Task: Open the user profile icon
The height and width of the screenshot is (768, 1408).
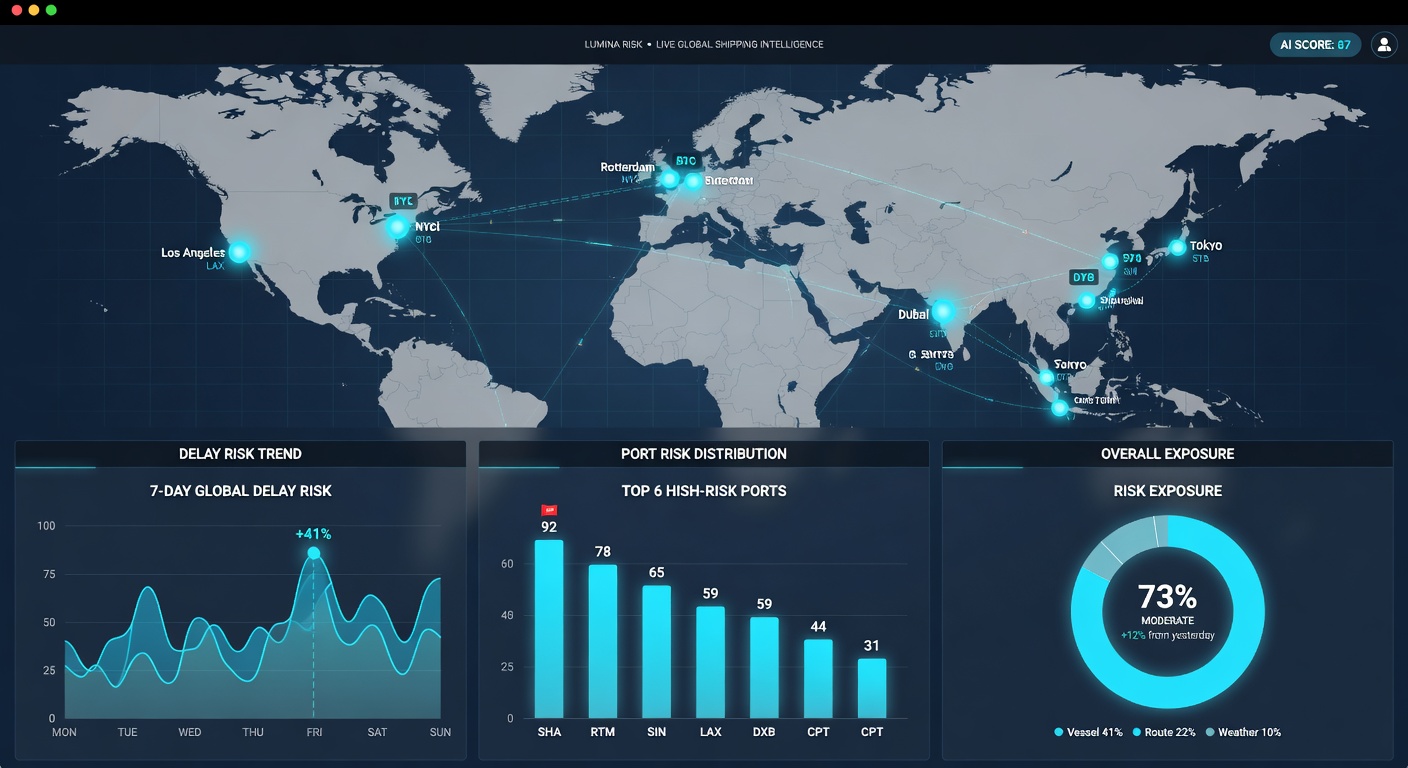Action: click(1384, 44)
